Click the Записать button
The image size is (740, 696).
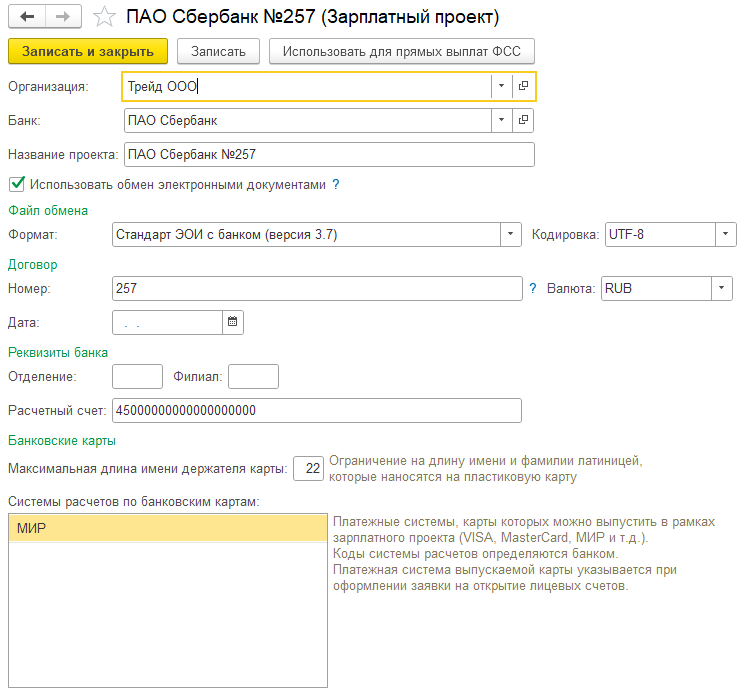pyautogui.click(x=218, y=51)
